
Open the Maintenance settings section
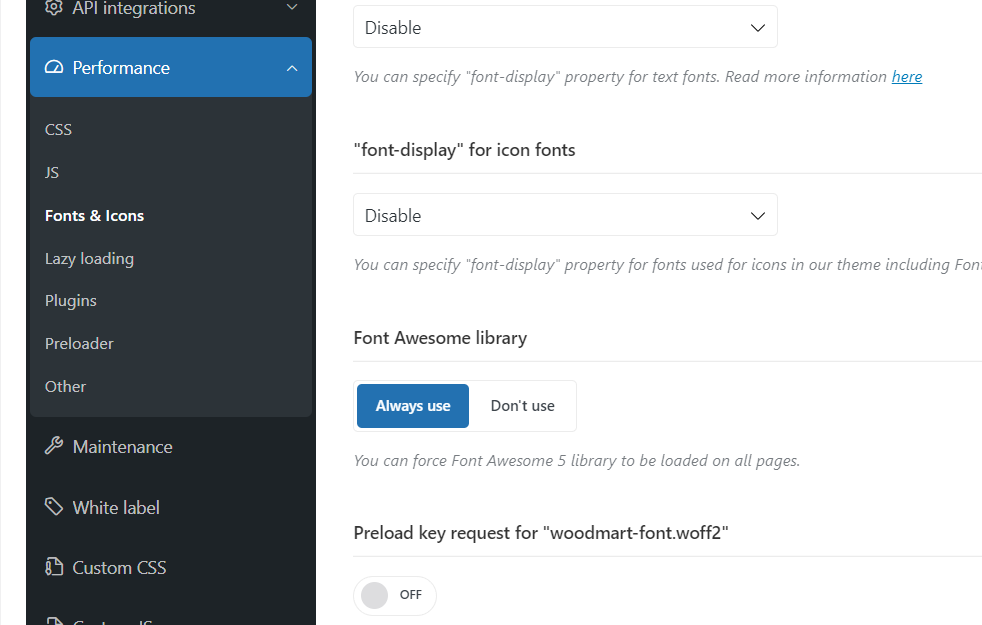[122, 447]
